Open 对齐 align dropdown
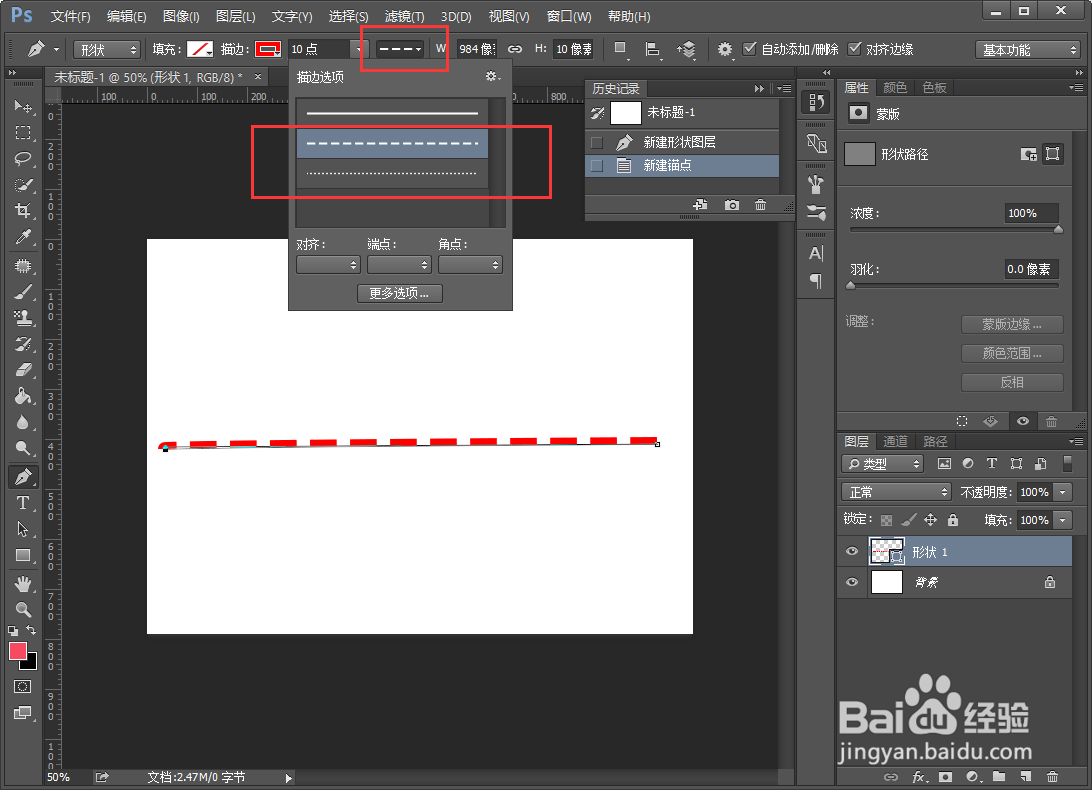 328,265
